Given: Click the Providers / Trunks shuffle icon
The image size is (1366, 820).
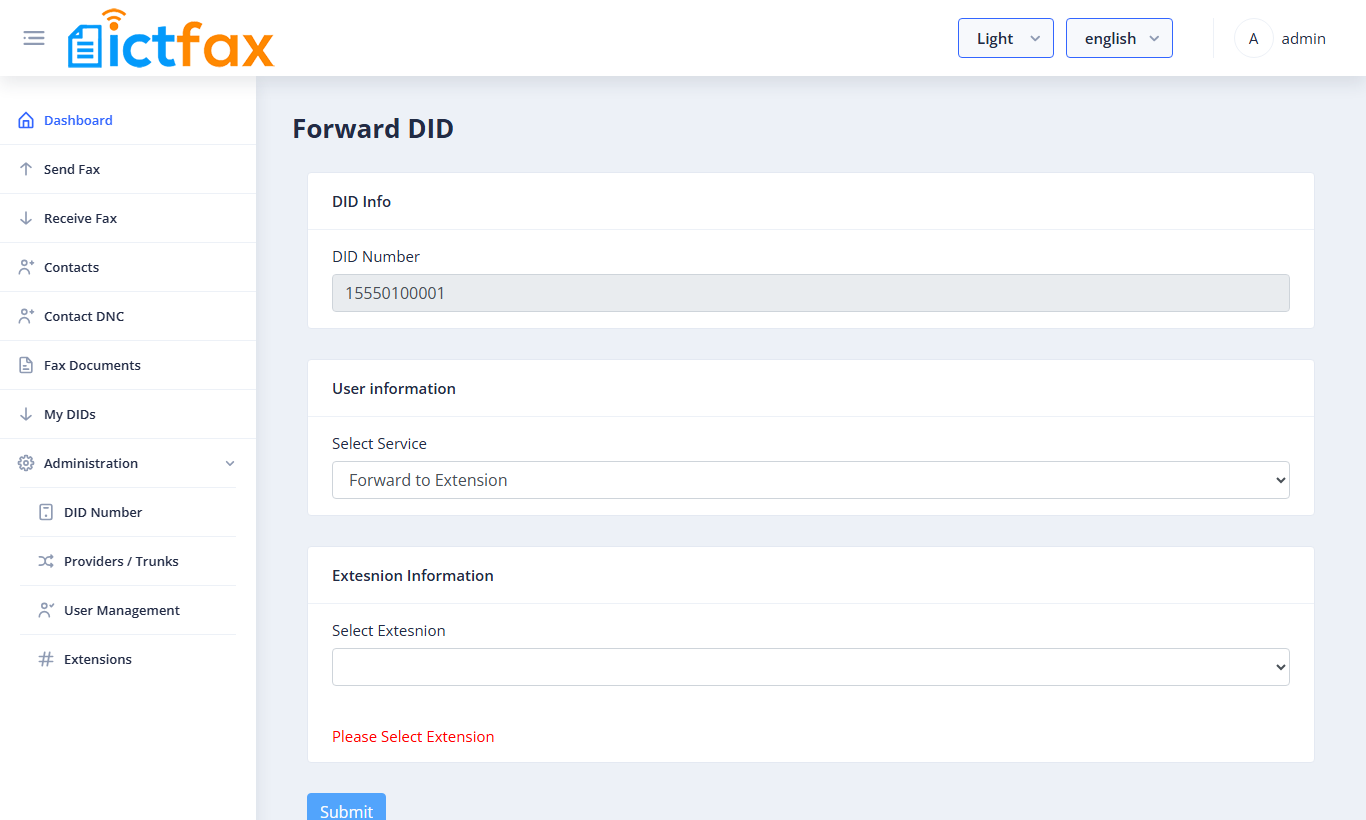Looking at the screenshot, I should pos(46,561).
